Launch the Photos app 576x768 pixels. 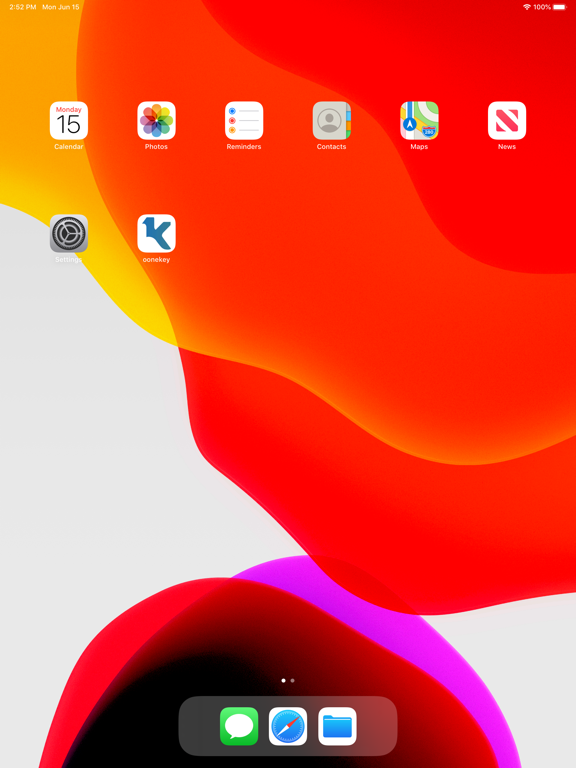pyautogui.click(x=156, y=120)
